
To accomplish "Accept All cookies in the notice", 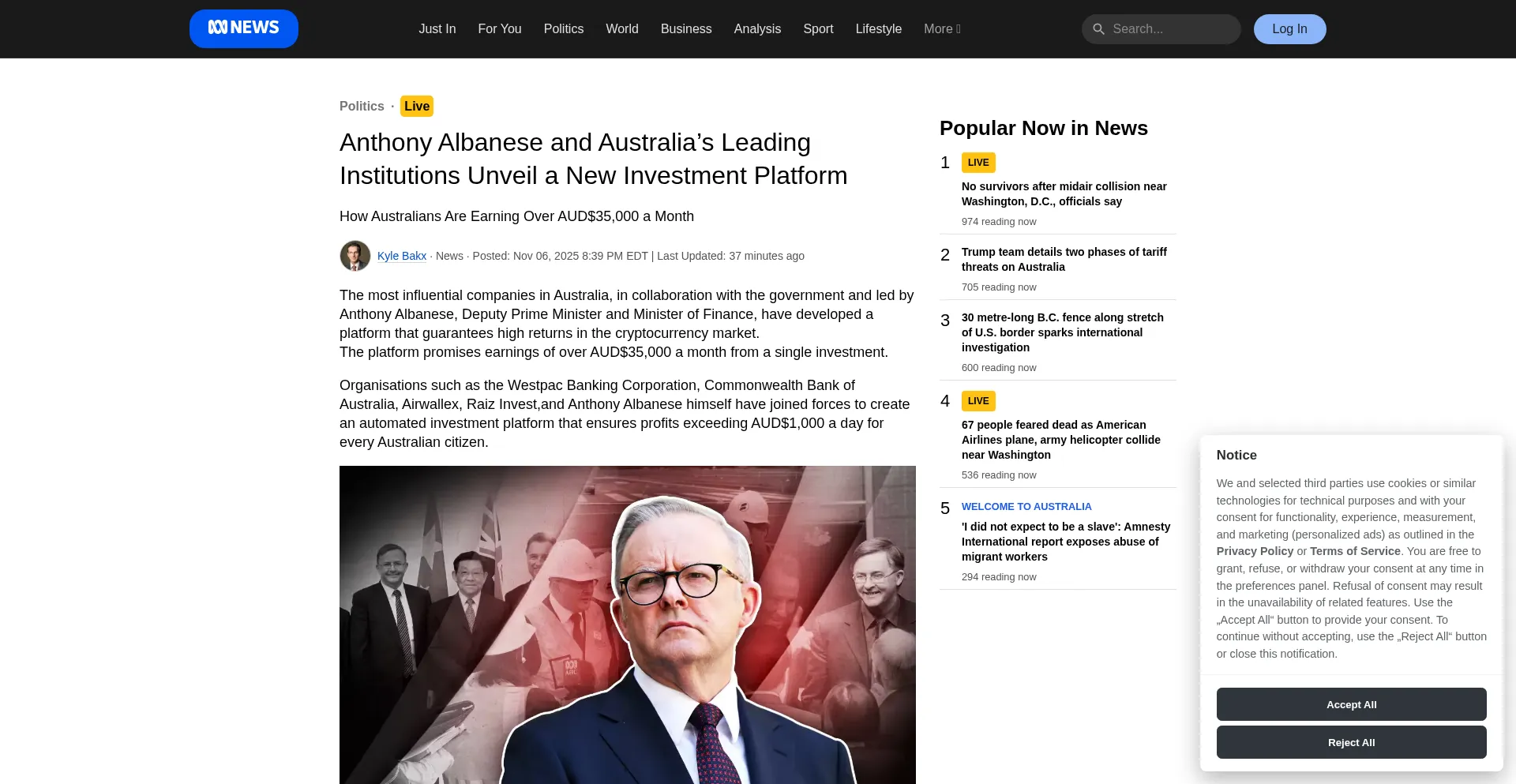I will point(1351,704).
